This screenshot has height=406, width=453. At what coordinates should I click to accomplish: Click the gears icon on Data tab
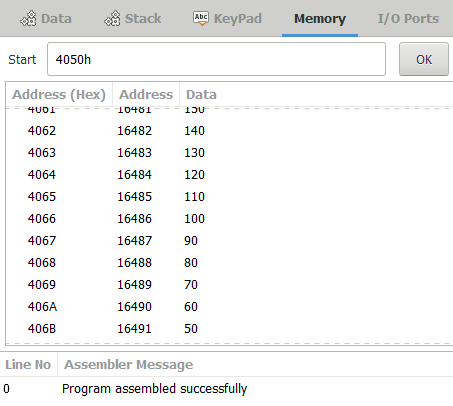tap(28, 18)
